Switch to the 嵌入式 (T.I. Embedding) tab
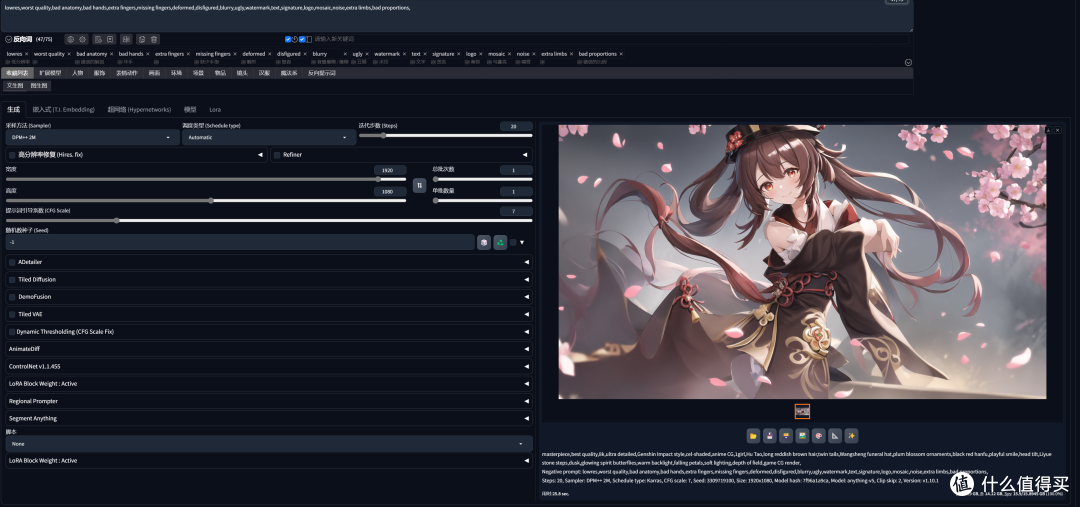This screenshot has height=507, width=1080. [63, 110]
